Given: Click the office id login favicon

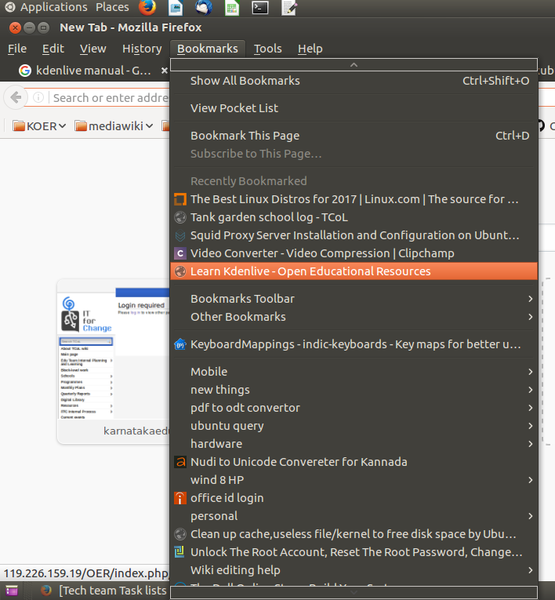Looking at the screenshot, I should (x=180, y=498).
